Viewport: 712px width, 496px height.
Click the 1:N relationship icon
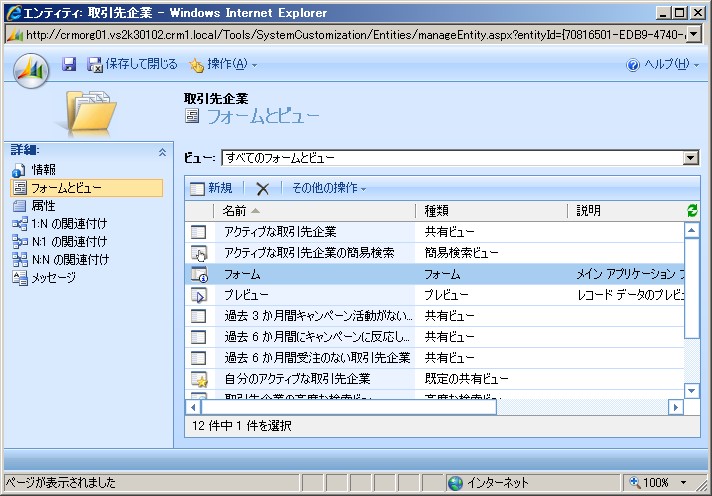(x=20, y=223)
